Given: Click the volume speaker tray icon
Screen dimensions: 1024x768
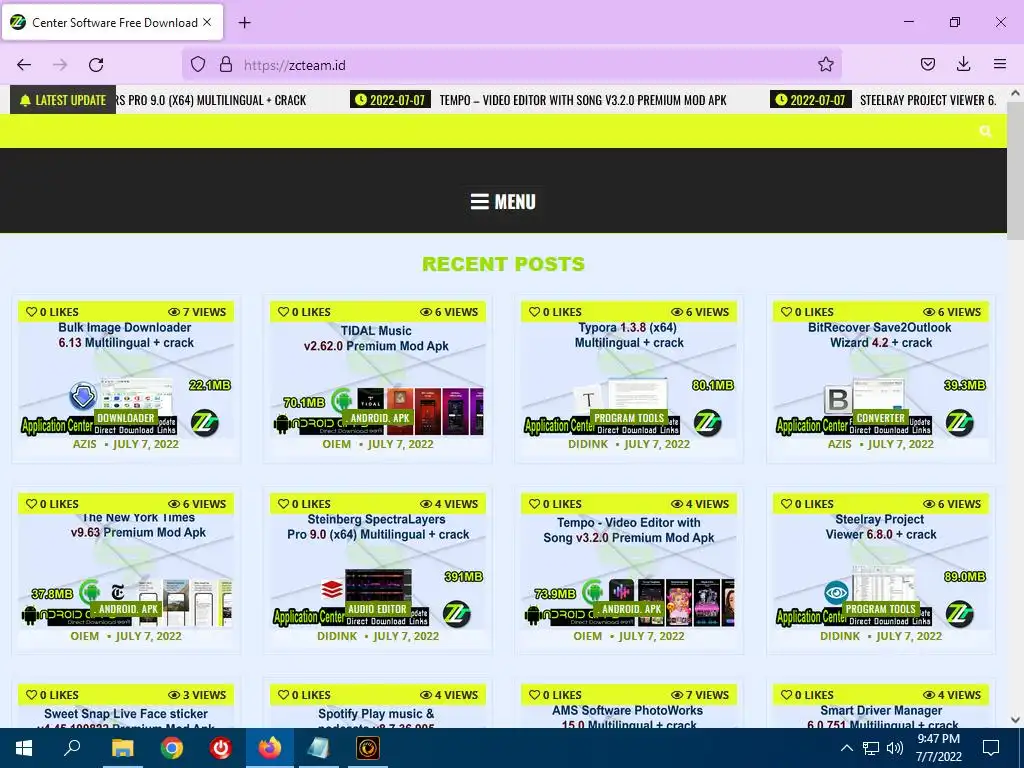Looking at the screenshot, I should point(895,748).
